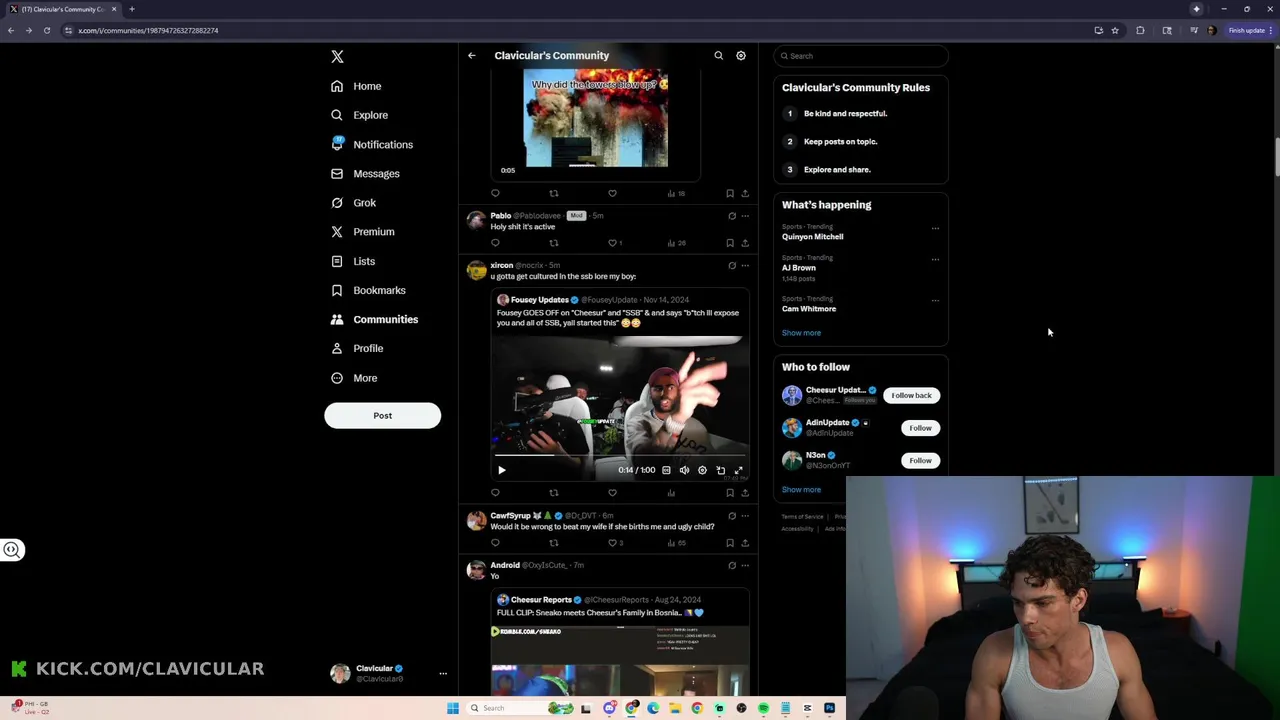
Task: Click the white Post button
Action: (382, 415)
